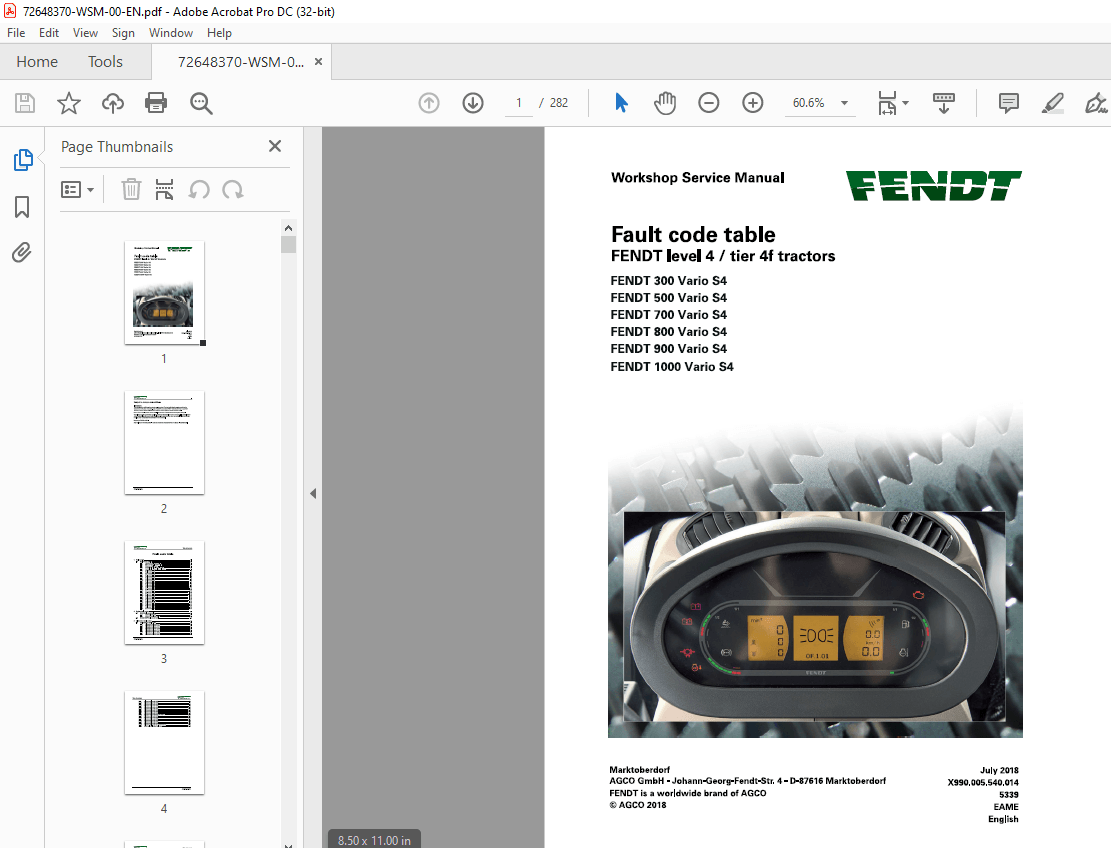
Task: Open the Add Comment tool
Action: [x=1008, y=102]
